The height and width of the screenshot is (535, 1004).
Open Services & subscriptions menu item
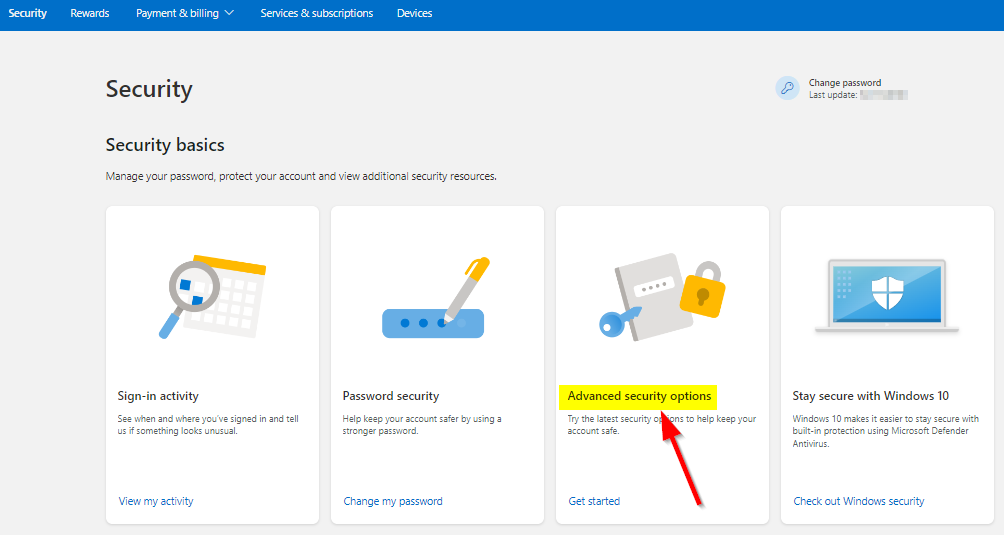point(316,13)
